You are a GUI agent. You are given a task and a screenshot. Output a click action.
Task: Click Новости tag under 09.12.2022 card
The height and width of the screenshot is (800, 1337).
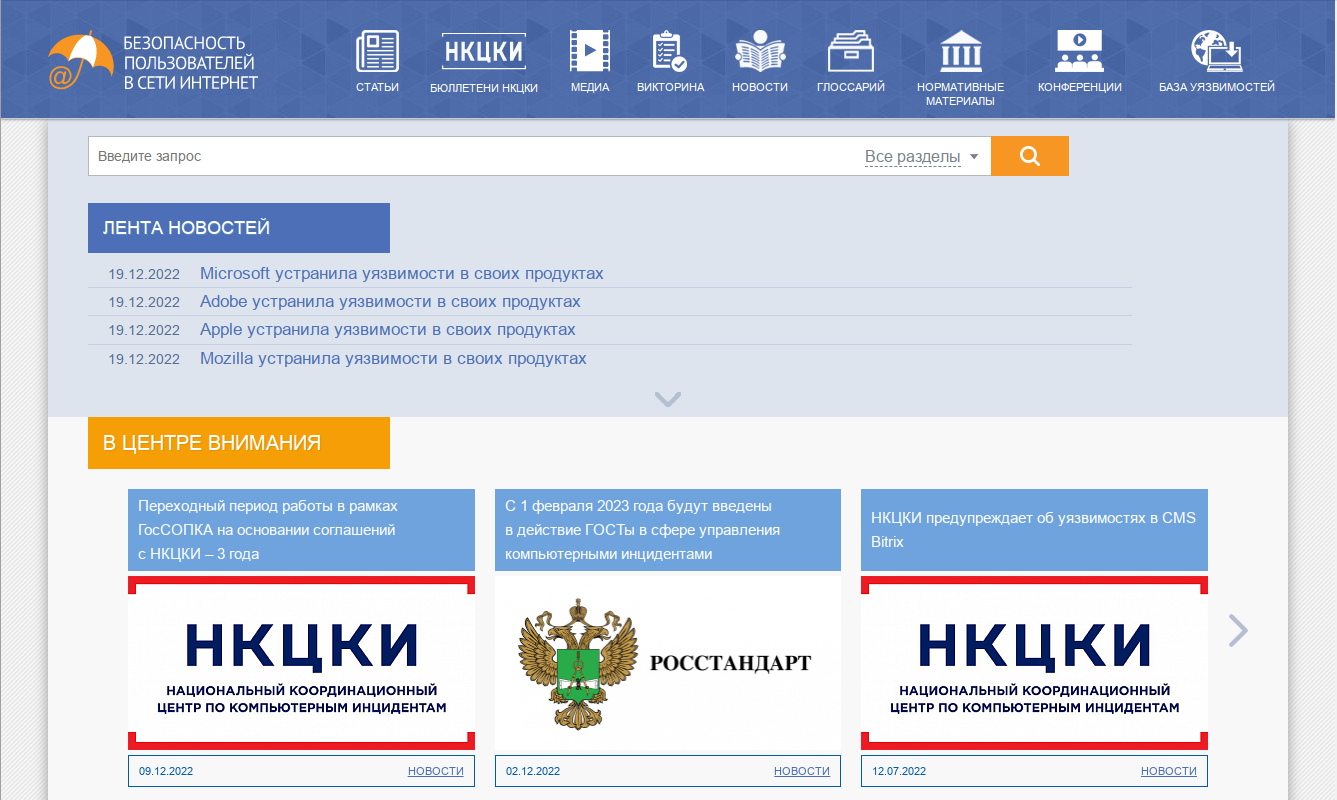pos(435,771)
